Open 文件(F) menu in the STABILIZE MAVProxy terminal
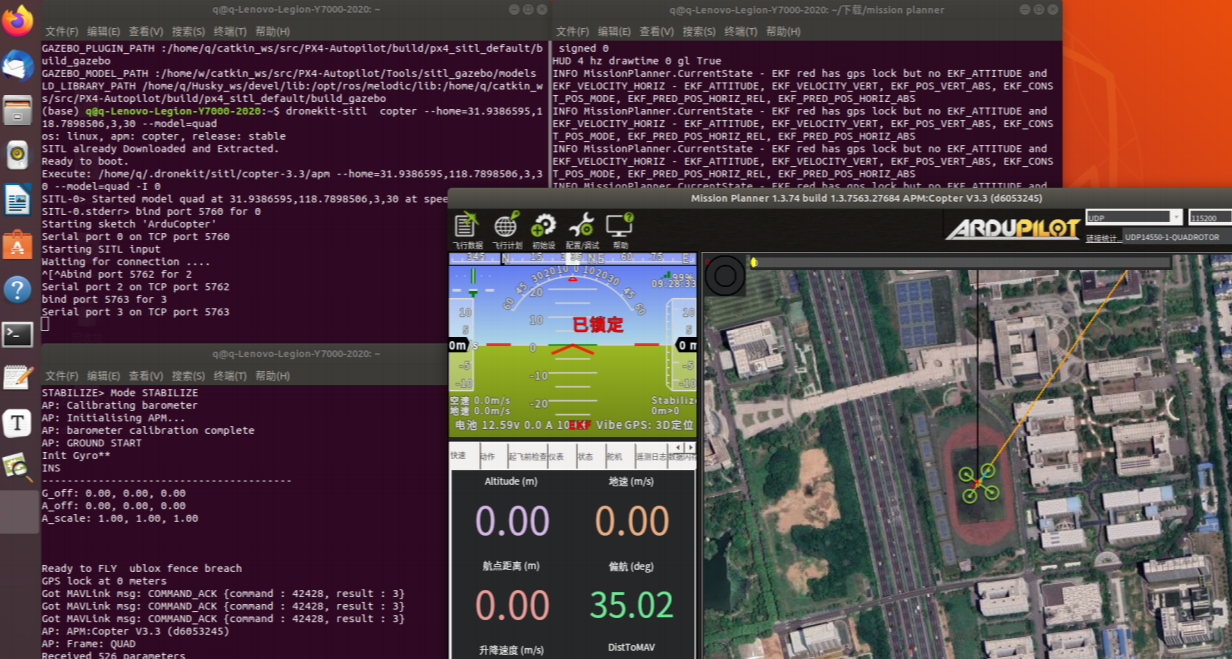 coord(62,376)
